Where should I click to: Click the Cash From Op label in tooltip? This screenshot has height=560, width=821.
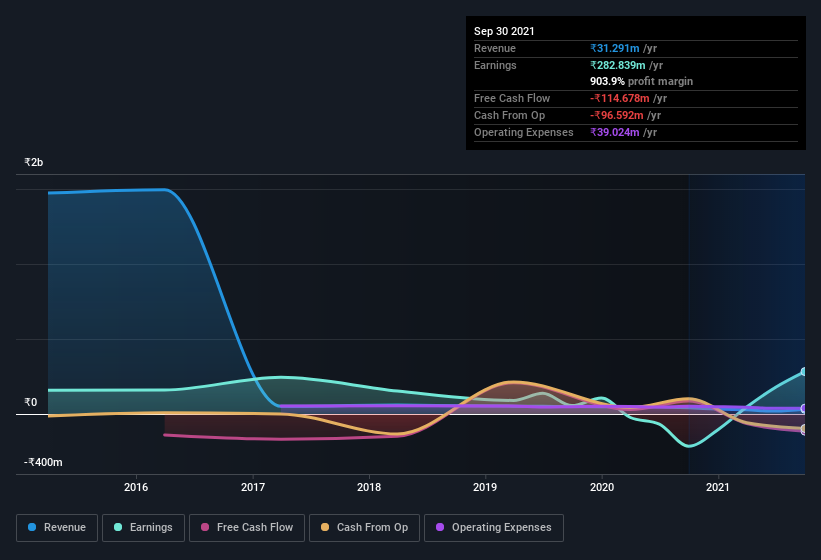[509, 115]
